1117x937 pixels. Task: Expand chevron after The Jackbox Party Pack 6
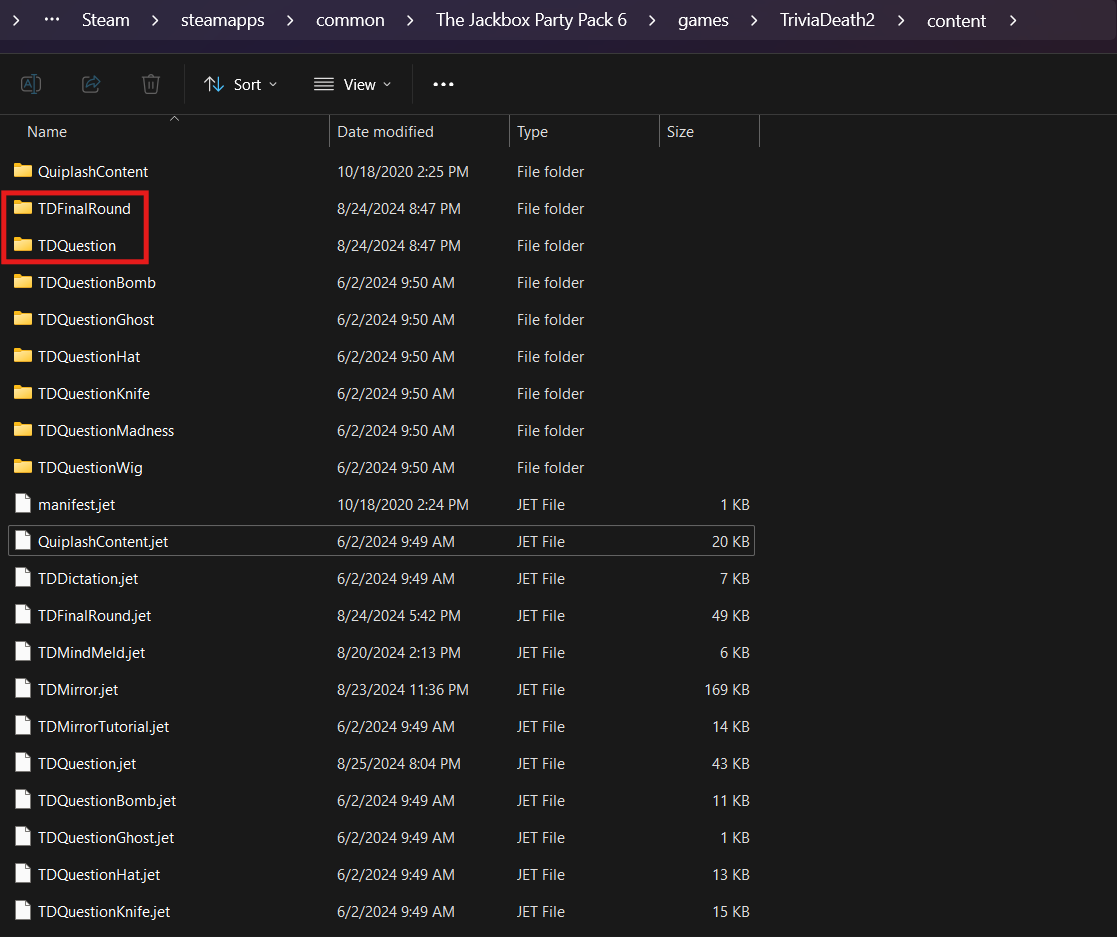(652, 21)
